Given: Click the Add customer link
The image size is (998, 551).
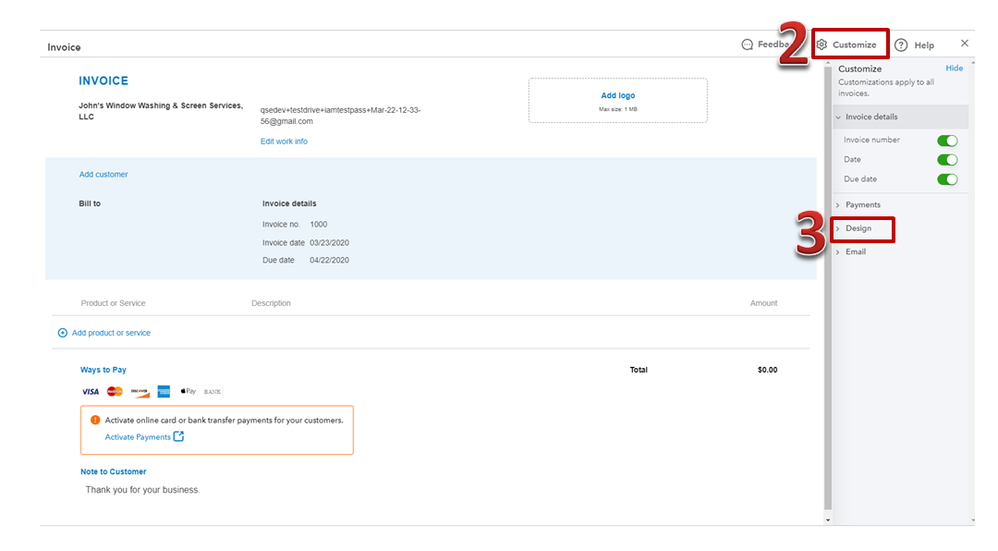Looking at the screenshot, I should [104, 175].
